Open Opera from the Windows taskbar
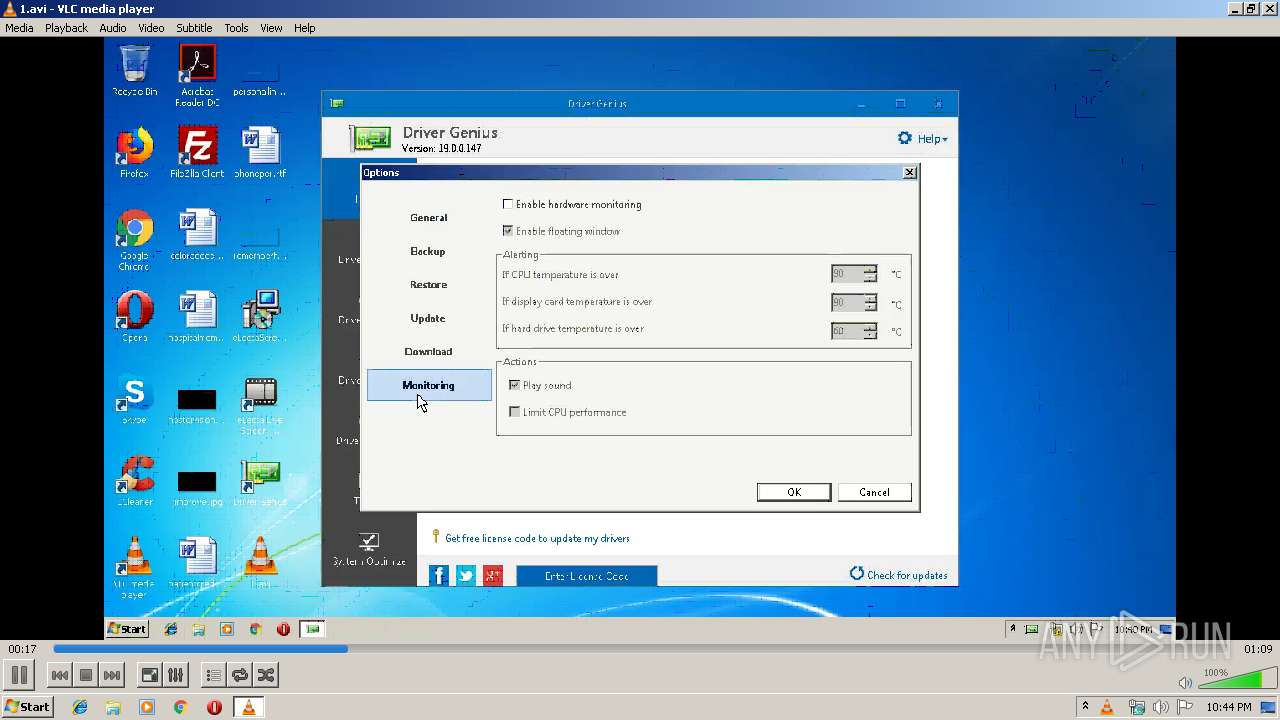 214,707
